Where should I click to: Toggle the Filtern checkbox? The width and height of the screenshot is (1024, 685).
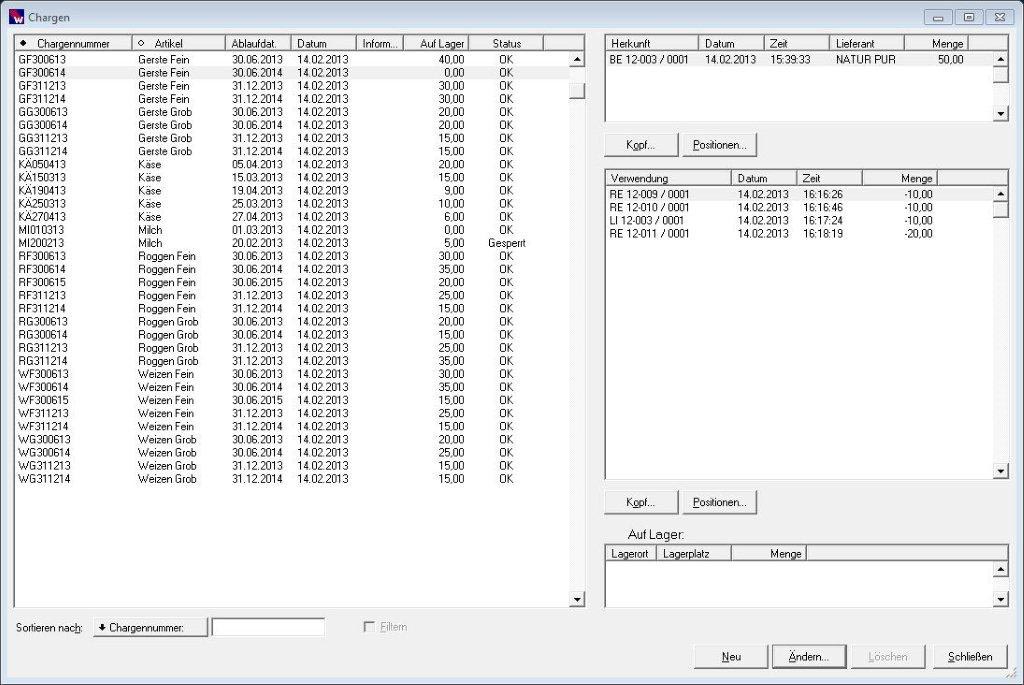[x=370, y=627]
